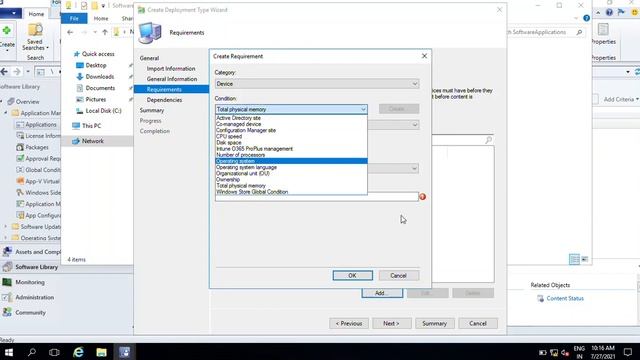This screenshot has width=640, height=360.
Task: Select Local Disk (C:) in Explorer
Action: [x=103, y=111]
